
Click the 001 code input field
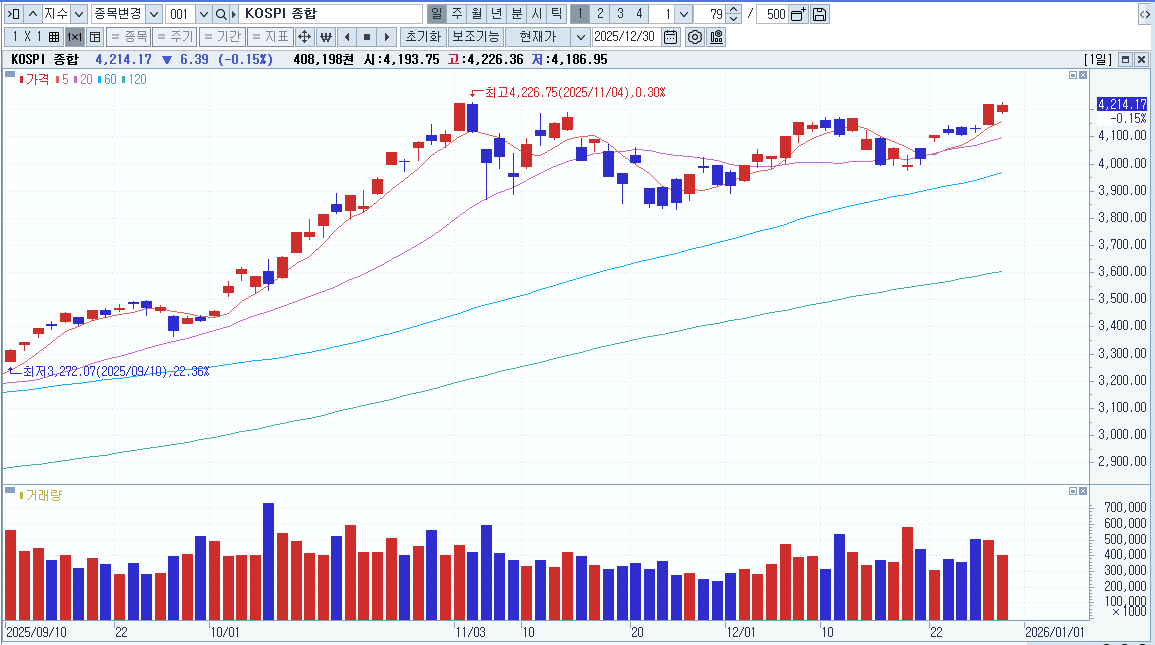[180, 14]
